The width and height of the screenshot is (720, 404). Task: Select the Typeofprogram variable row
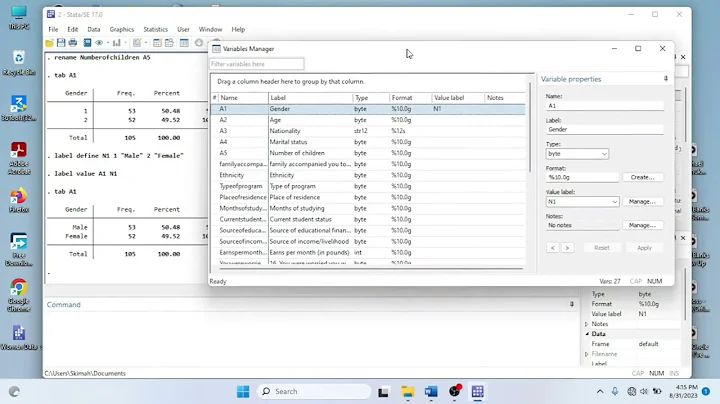click(368, 186)
